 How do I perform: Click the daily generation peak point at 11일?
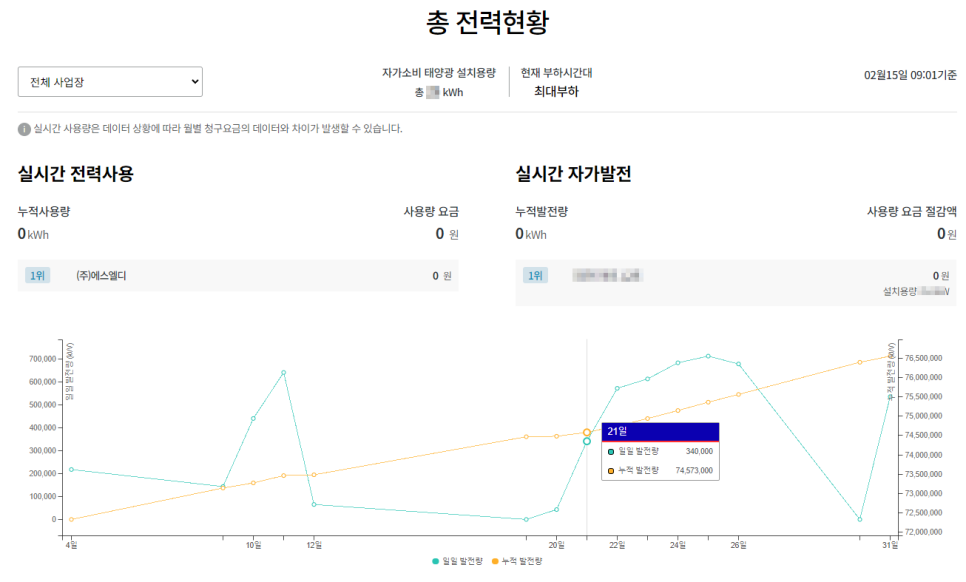pos(283,373)
